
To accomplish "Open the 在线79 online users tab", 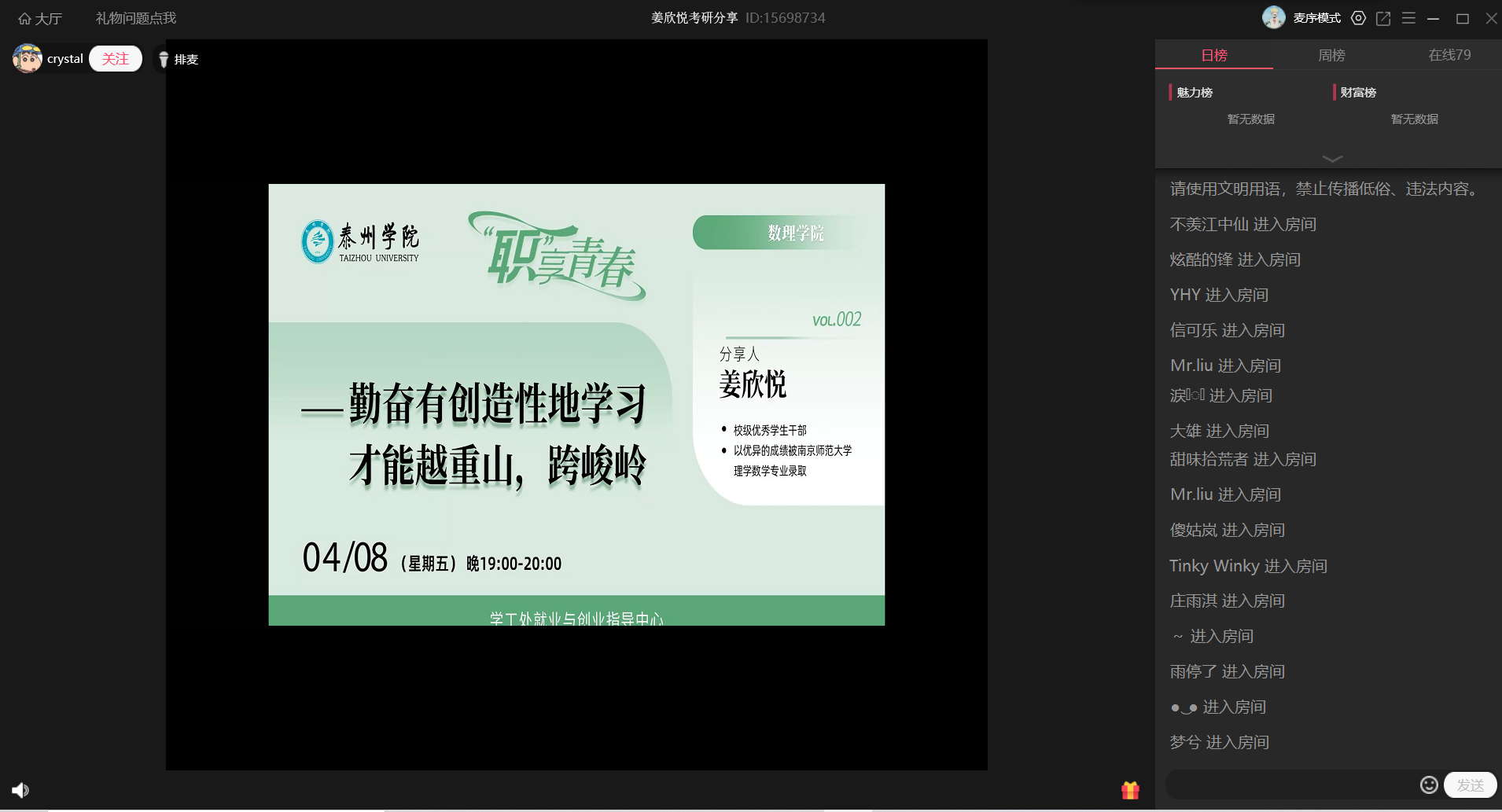I will [1449, 55].
